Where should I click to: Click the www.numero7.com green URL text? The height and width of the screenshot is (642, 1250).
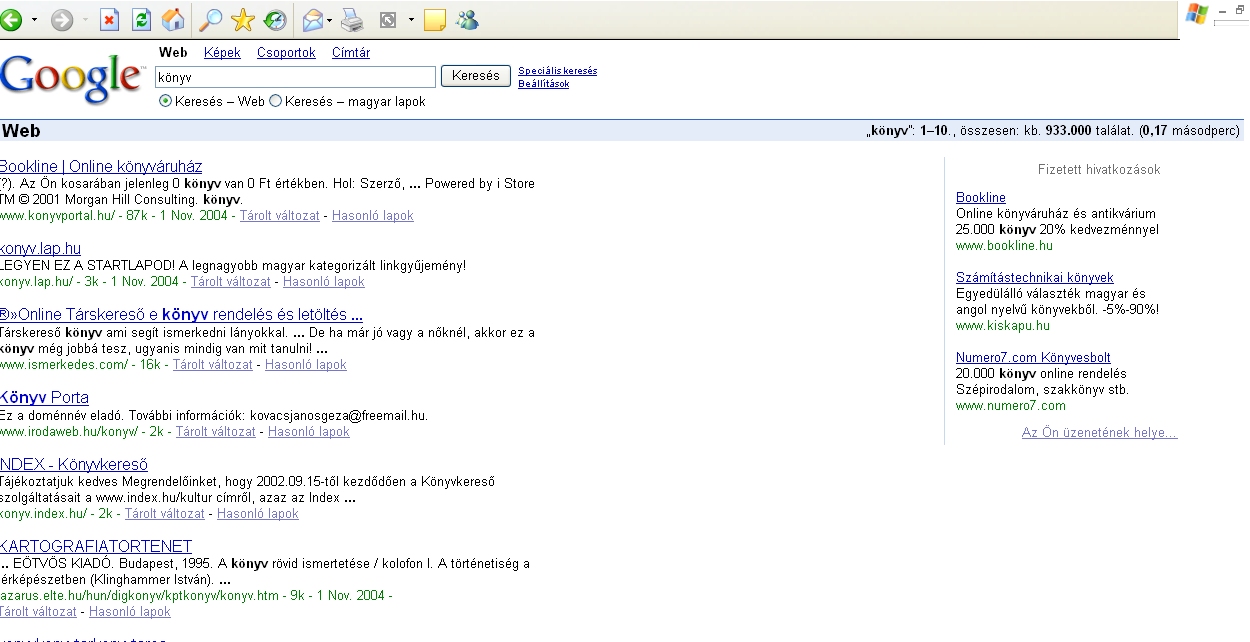pos(1011,406)
